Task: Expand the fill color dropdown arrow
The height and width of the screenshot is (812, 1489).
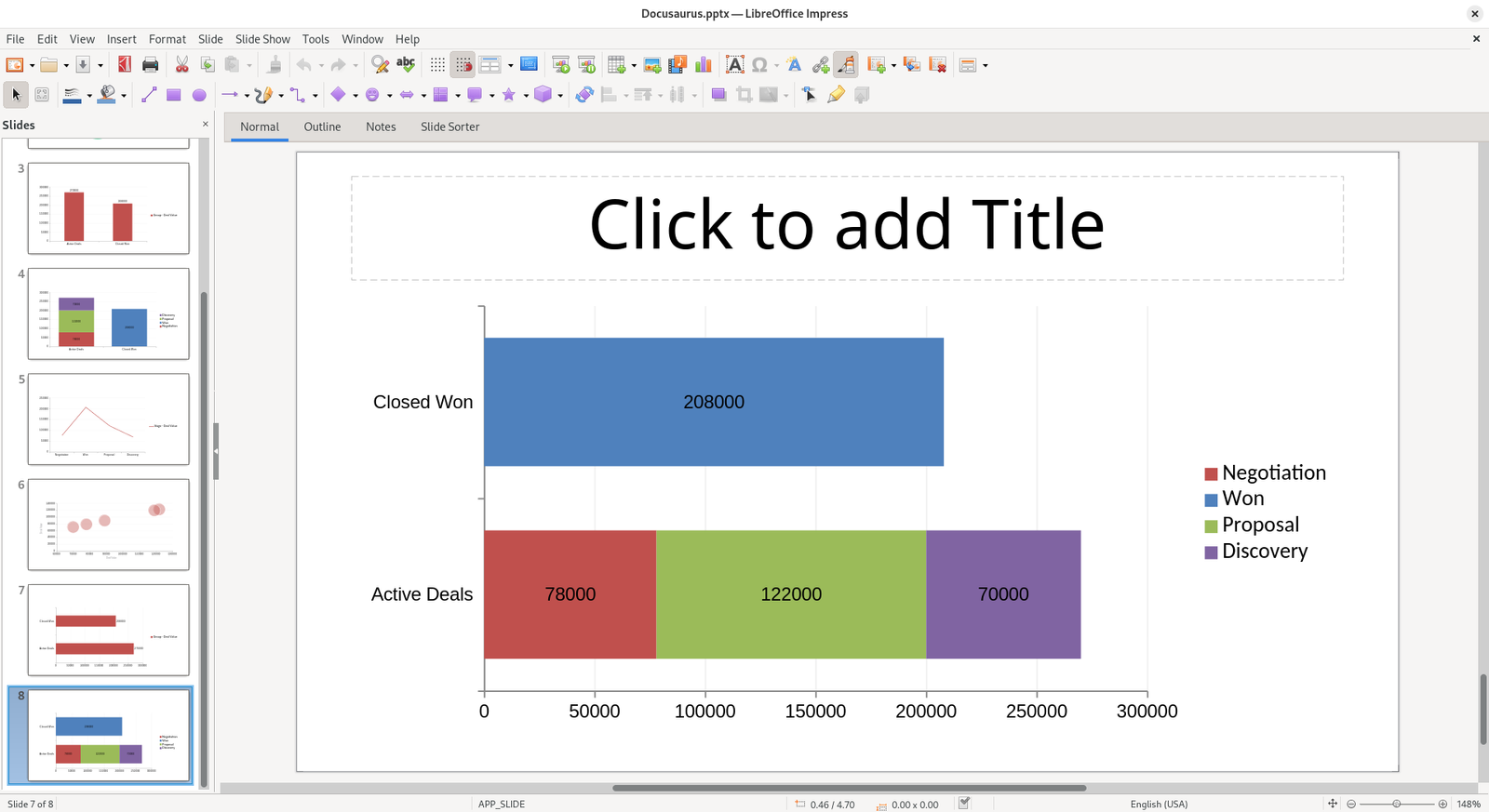Action: tap(124, 95)
